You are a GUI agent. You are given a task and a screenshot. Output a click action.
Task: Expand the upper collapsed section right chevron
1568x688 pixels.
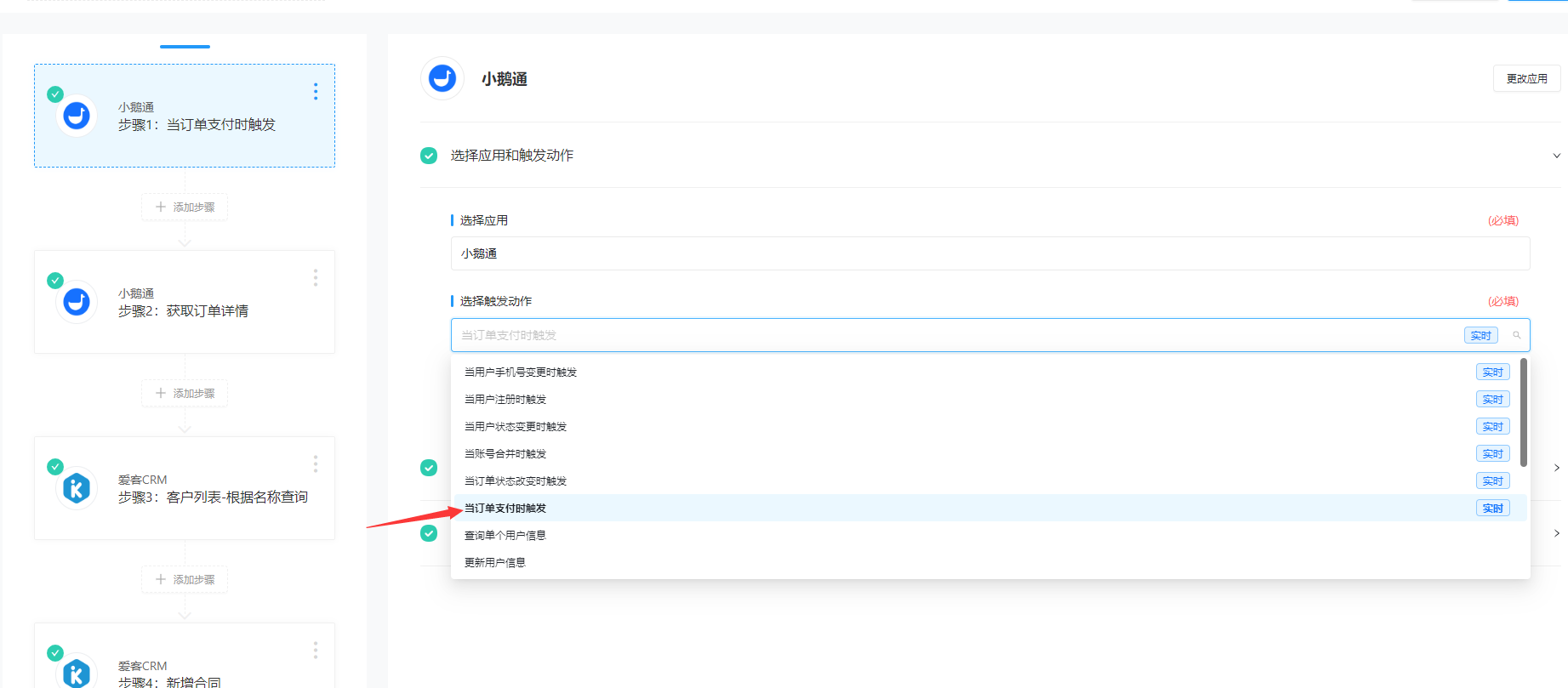tap(1557, 468)
